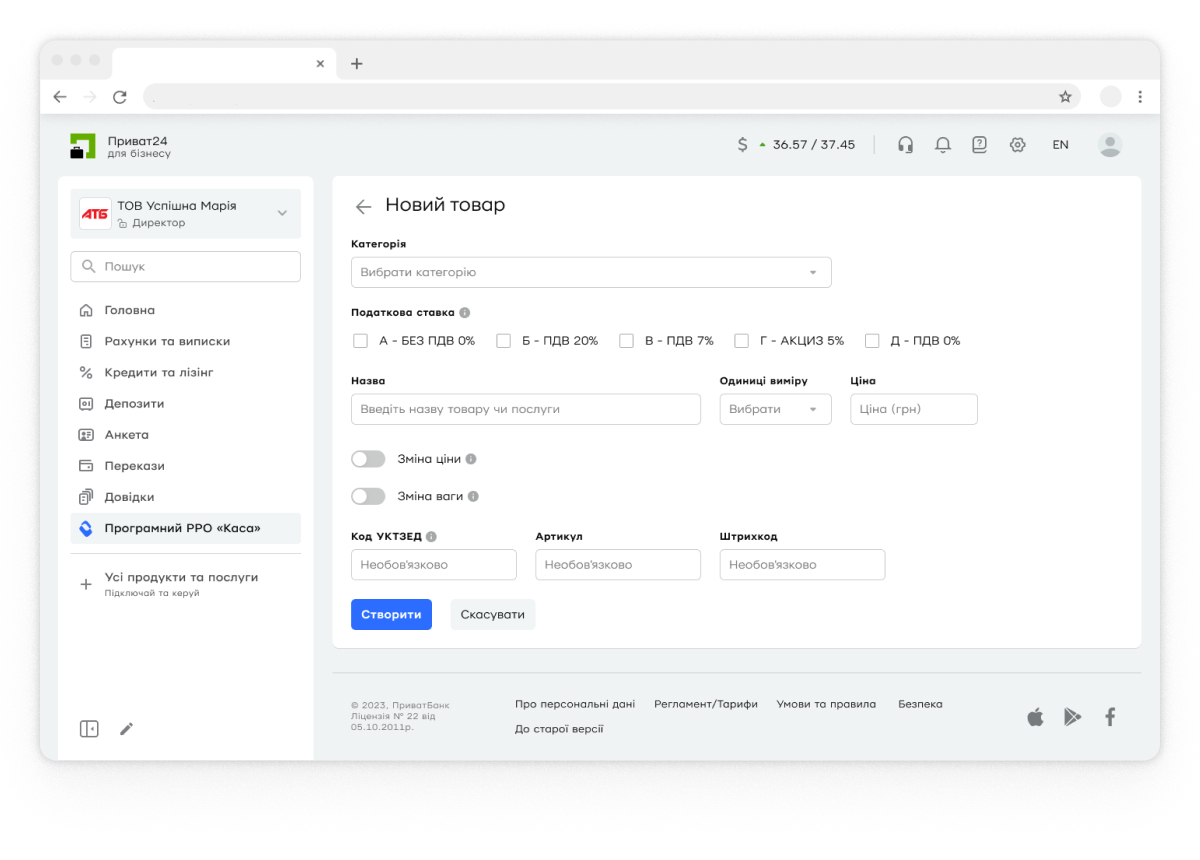Viewport: 1200px width, 860px height.
Task: Go back using arrow beside Новий товар
Action: 363,206
